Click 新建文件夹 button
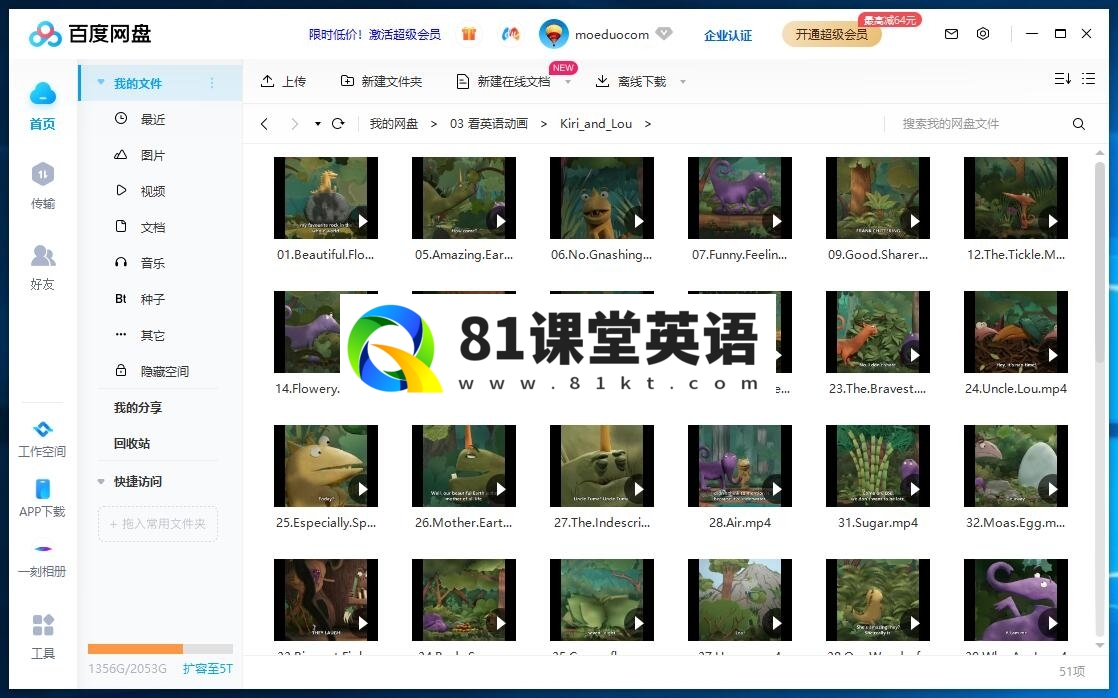 pyautogui.click(x=381, y=81)
